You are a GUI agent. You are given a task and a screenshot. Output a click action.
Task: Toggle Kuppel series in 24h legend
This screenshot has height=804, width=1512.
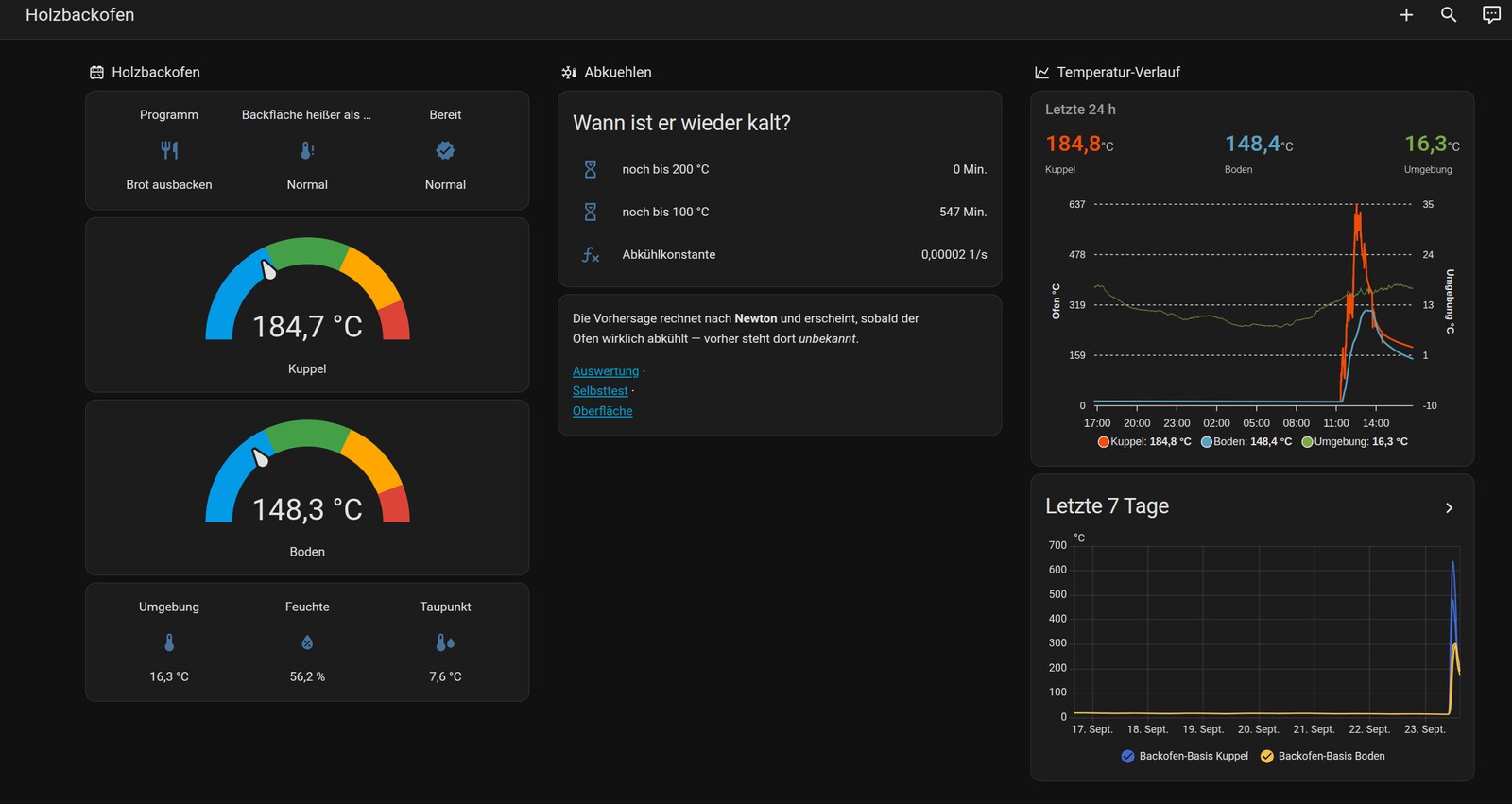[x=1144, y=441]
